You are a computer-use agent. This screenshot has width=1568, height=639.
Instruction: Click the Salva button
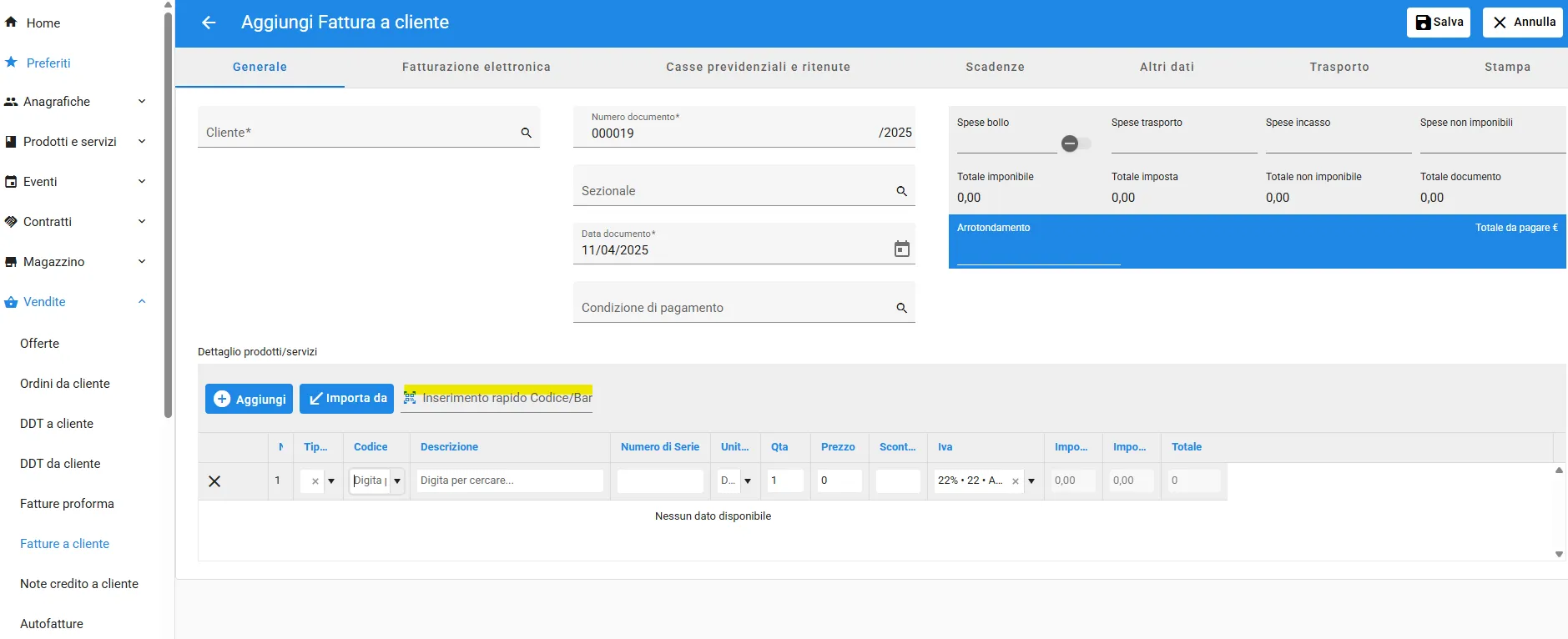coord(1439,23)
